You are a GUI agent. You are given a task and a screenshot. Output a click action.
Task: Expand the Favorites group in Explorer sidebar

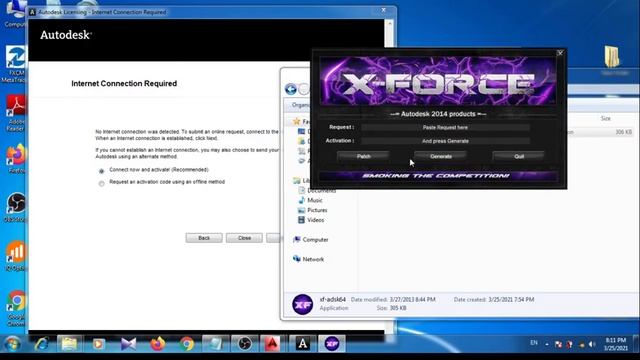pyautogui.click(x=301, y=122)
